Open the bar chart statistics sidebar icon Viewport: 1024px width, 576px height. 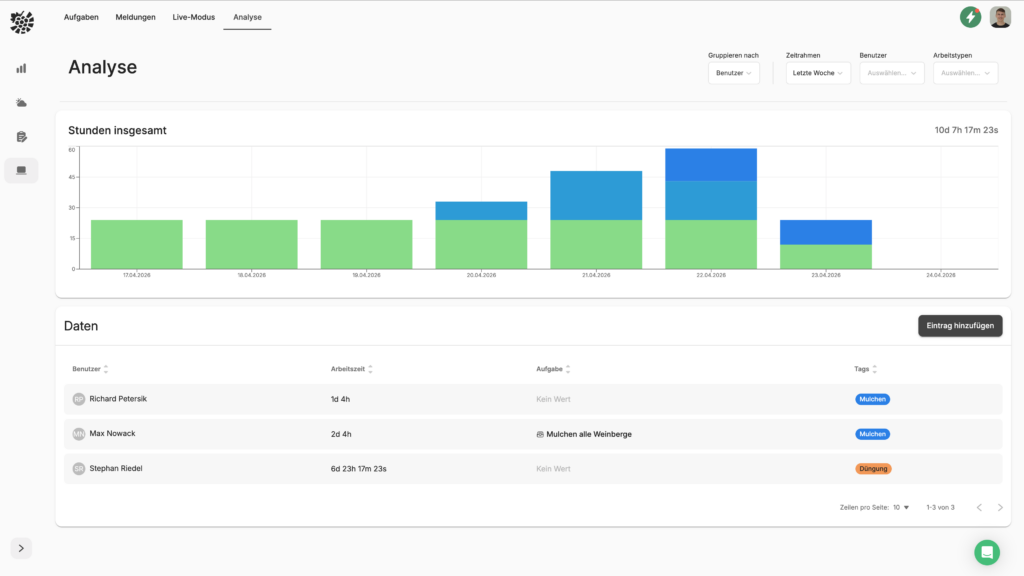[x=21, y=69]
